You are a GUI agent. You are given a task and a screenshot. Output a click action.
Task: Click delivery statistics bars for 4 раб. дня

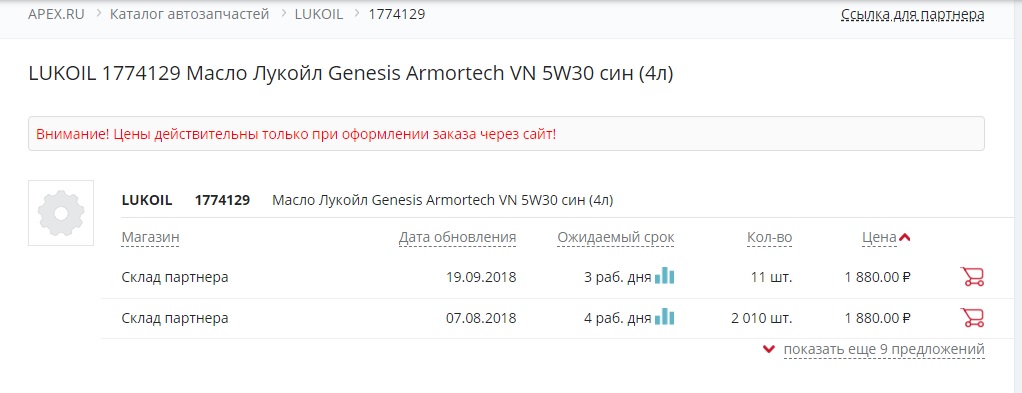coord(665,317)
